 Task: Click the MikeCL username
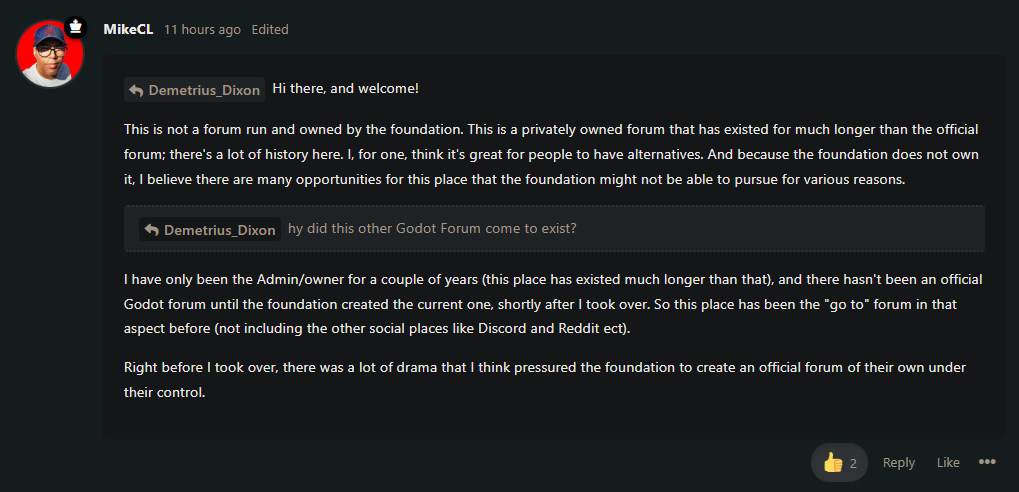pyautogui.click(x=128, y=29)
